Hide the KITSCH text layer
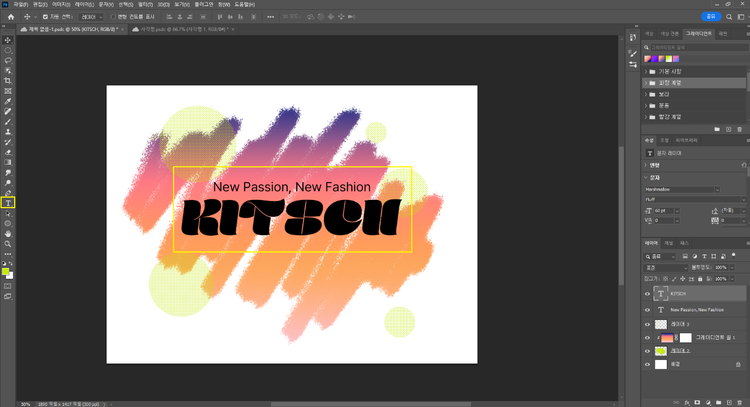The height and width of the screenshot is (407, 750). 647,294
